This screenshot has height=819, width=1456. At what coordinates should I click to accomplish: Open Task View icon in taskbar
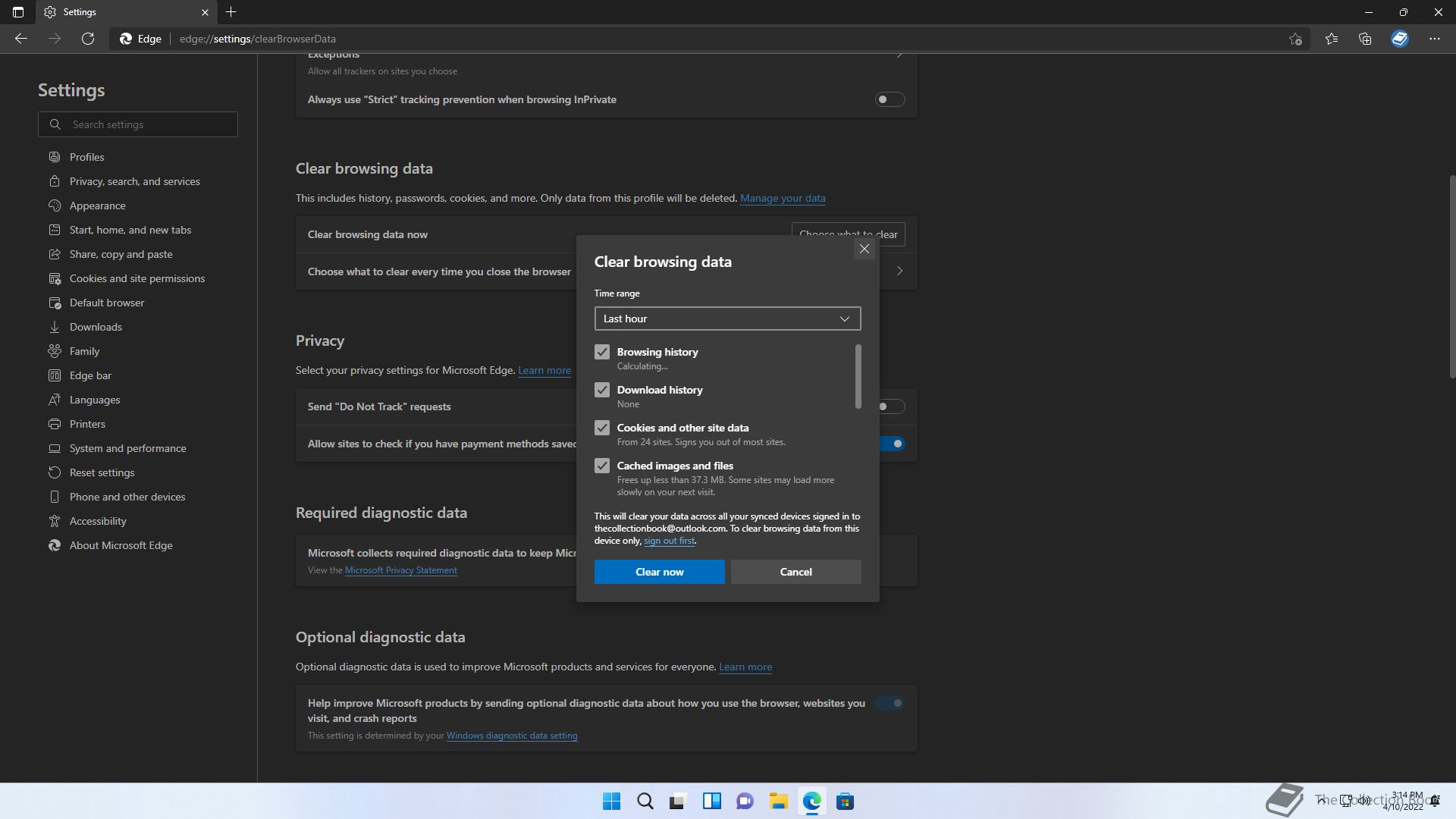[678, 801]
